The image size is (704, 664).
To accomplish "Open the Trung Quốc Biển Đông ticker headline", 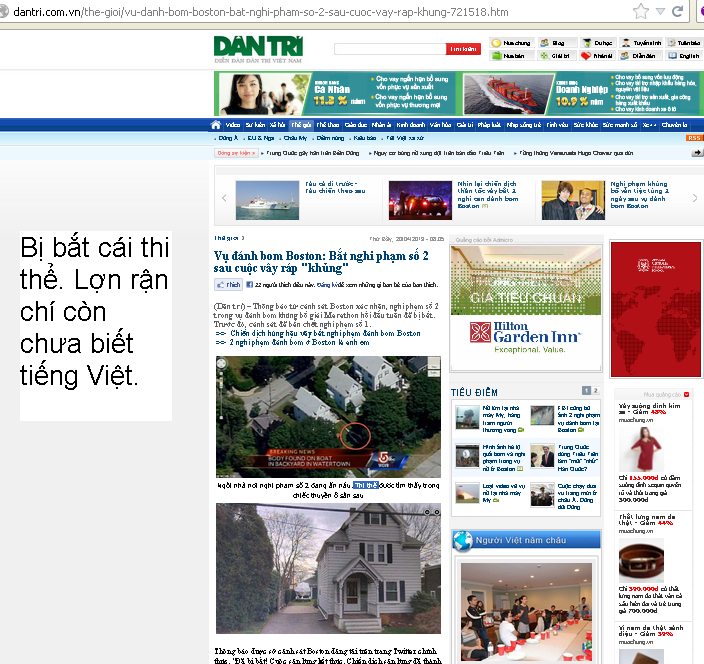I will (x=312, y=153).
